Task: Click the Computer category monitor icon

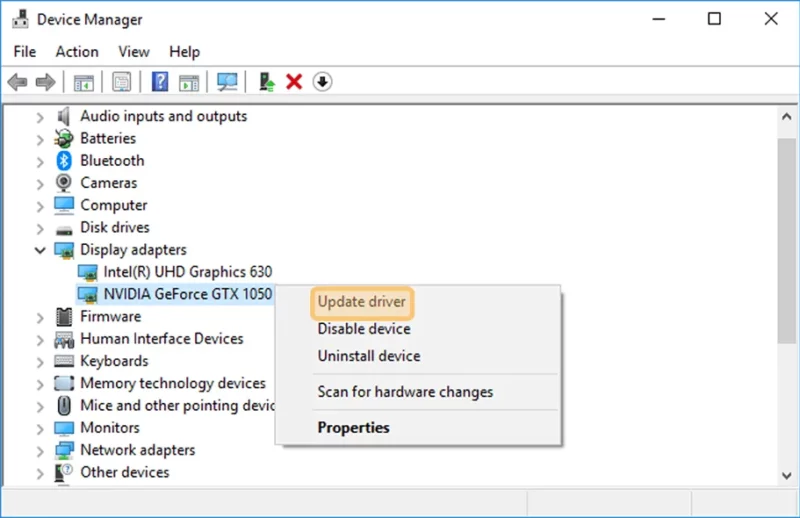Action: [64, 205]
